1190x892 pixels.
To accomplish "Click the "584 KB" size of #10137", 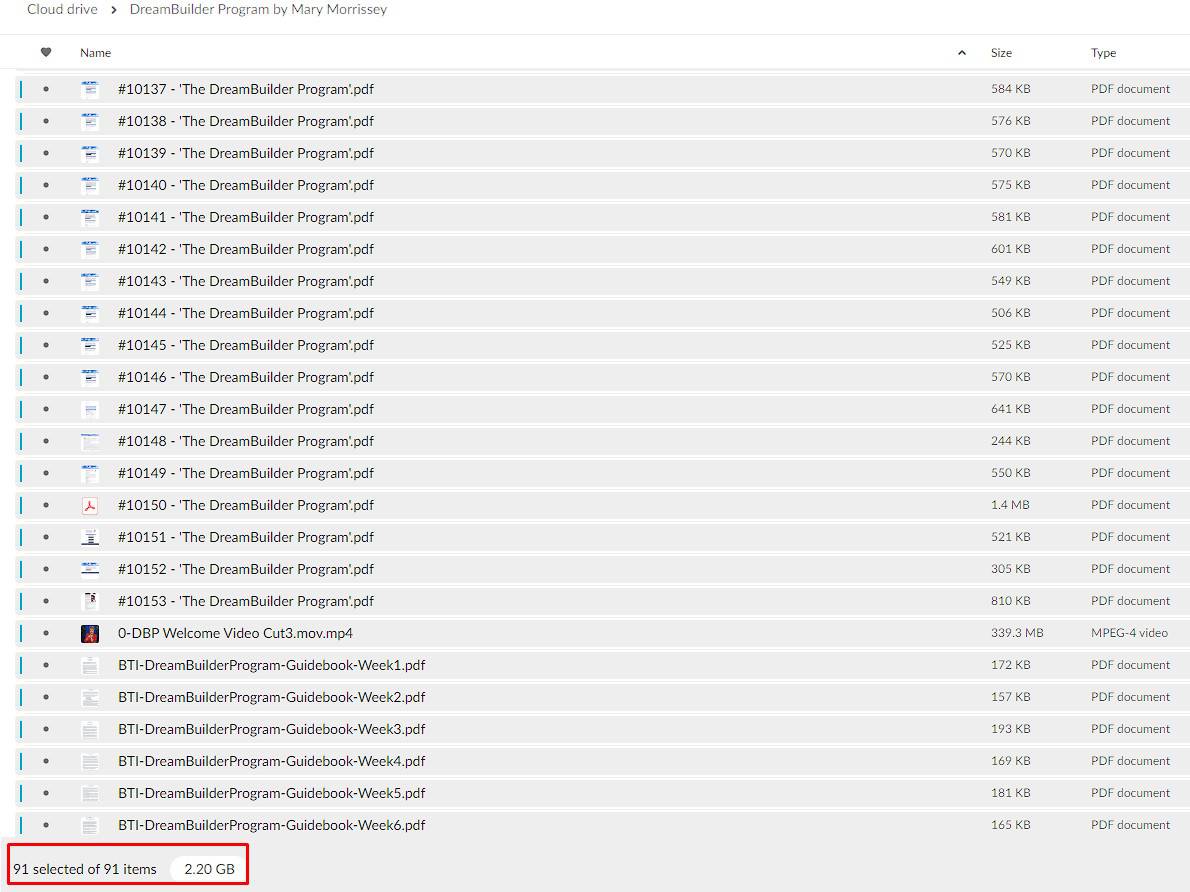I will click(x=1011, y=89).
